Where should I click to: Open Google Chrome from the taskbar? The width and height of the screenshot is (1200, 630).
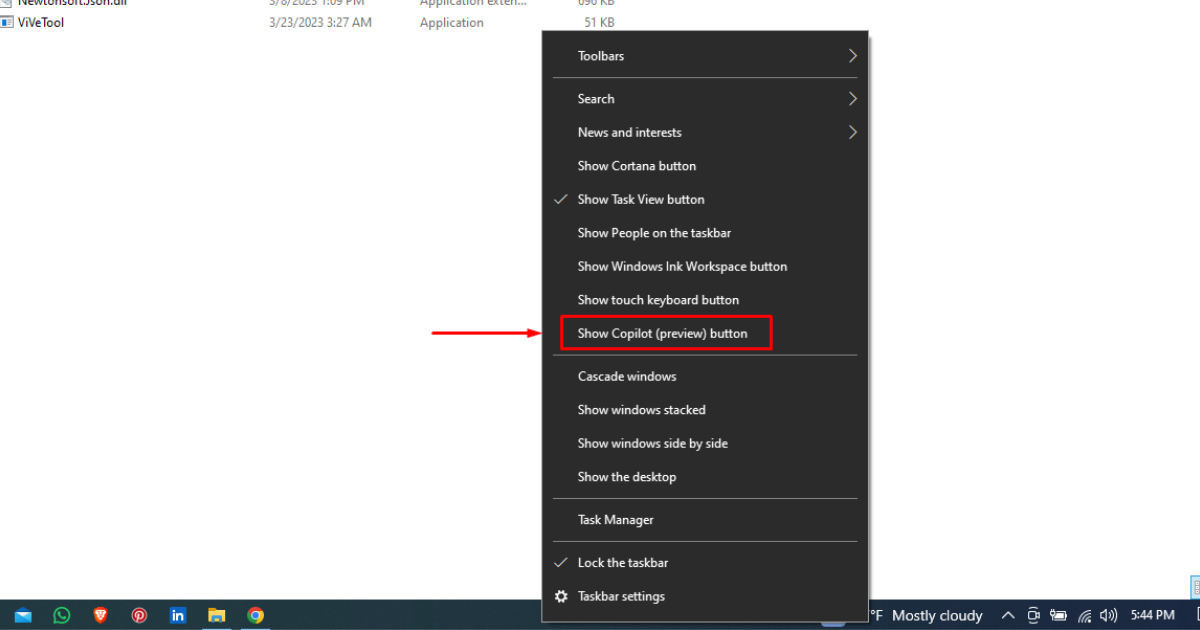pyautogui.click(x=255, y=615)
